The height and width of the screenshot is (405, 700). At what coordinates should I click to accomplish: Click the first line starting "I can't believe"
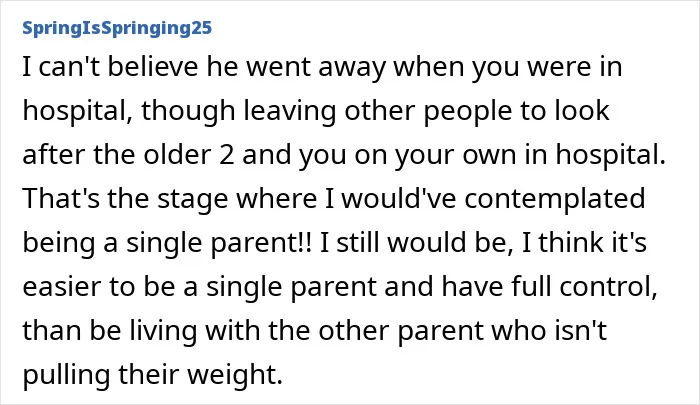tap(322, 67)
